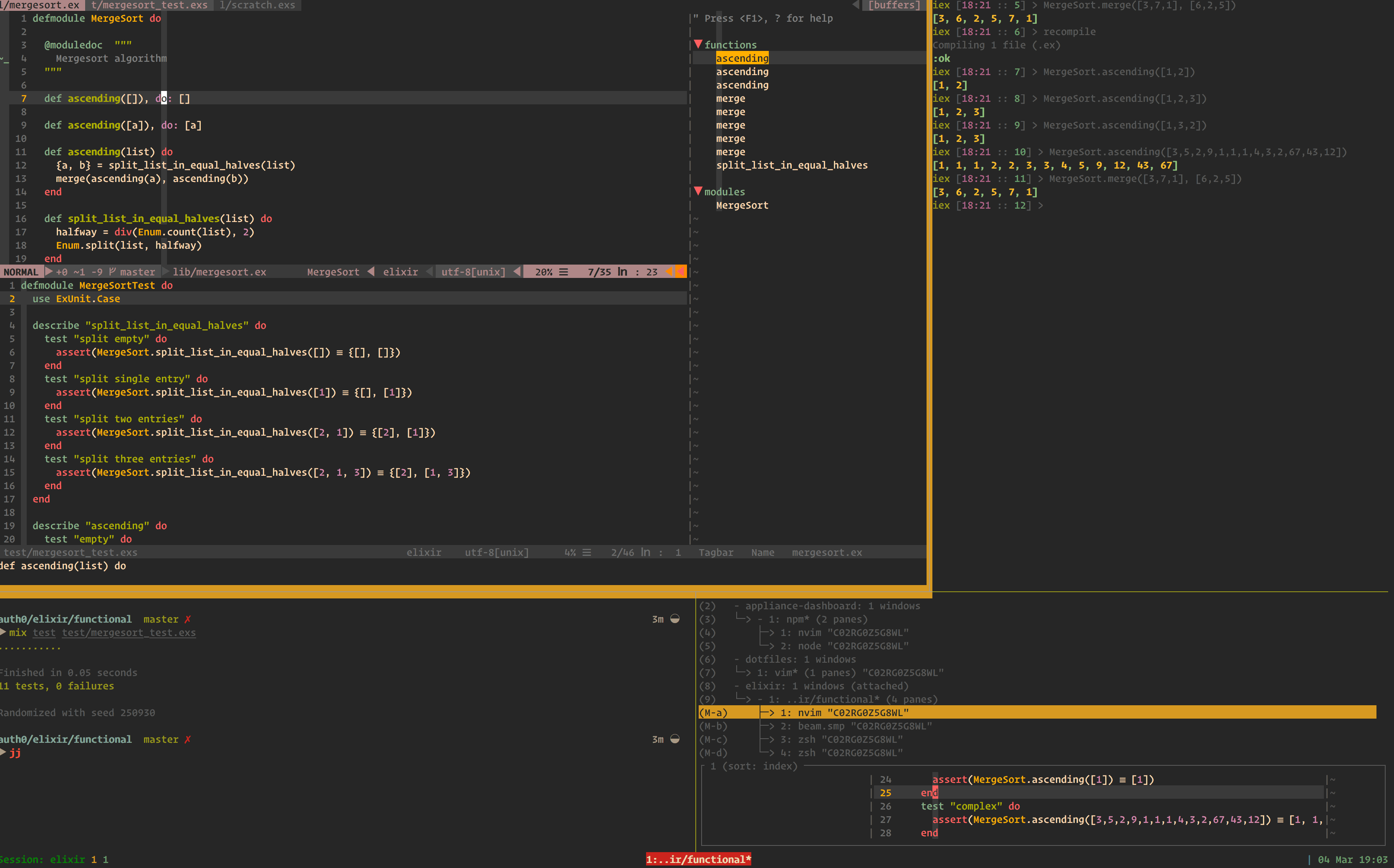
Task: Open underlined test/mergesort_test.exs path in terminal
Action: (x=129, y=633)
